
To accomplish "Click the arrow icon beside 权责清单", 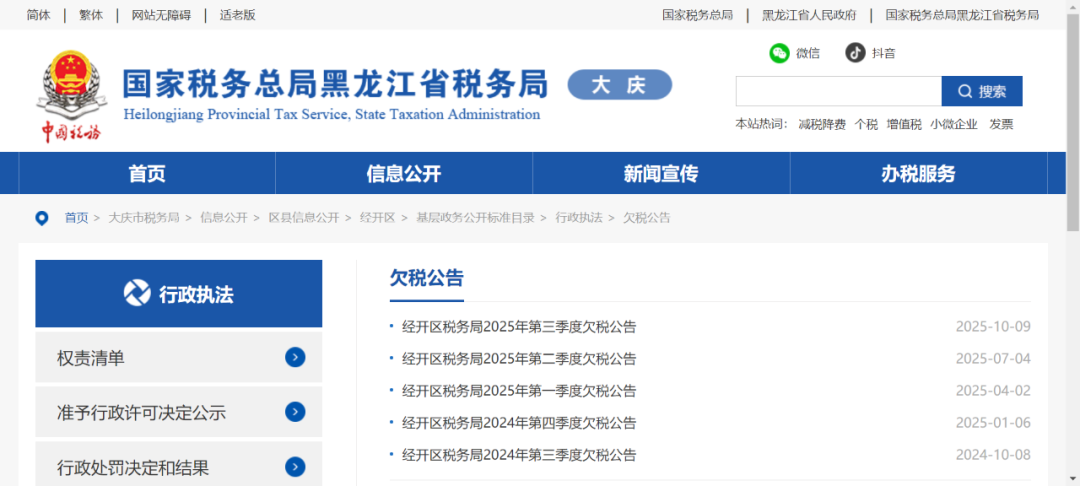I will (294, 358).
